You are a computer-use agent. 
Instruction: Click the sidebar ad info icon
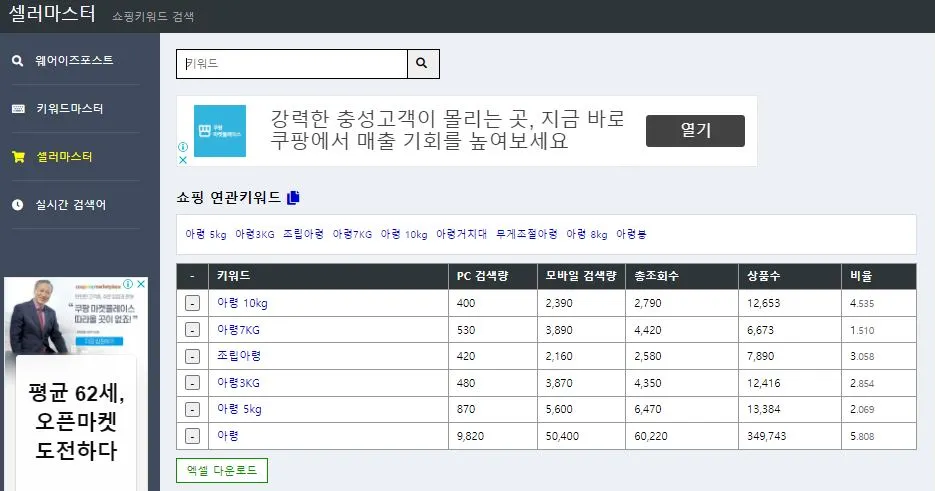pos(128,284)
